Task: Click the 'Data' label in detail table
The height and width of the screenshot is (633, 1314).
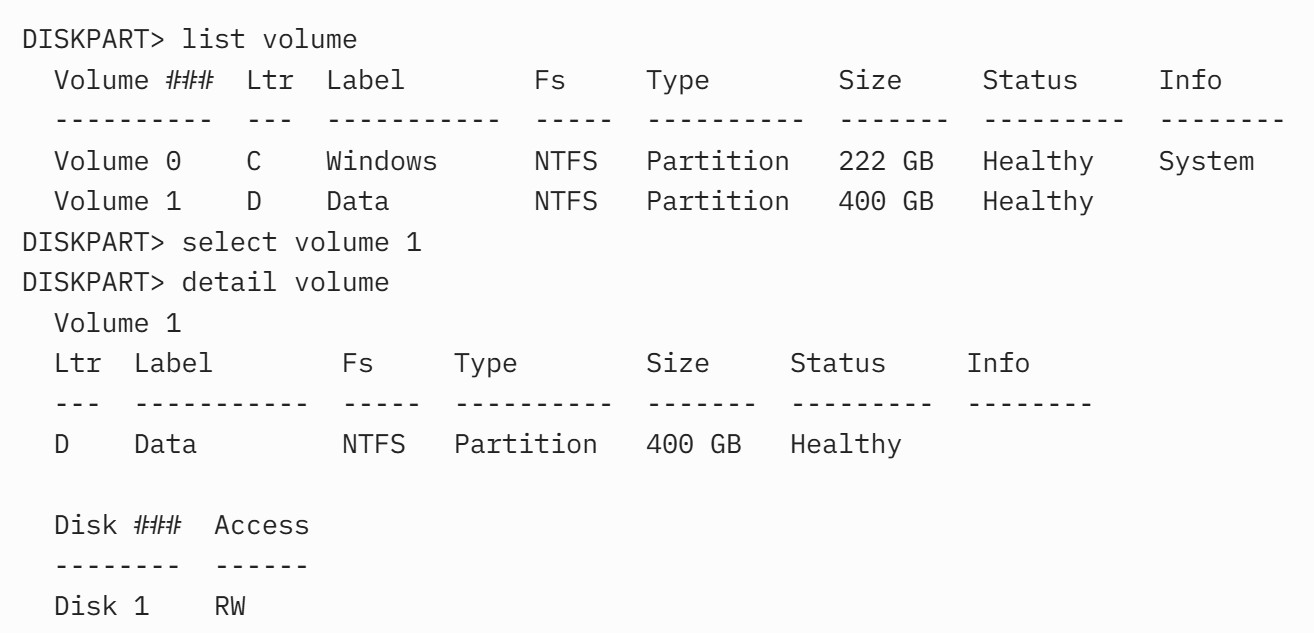Action: 165,443
